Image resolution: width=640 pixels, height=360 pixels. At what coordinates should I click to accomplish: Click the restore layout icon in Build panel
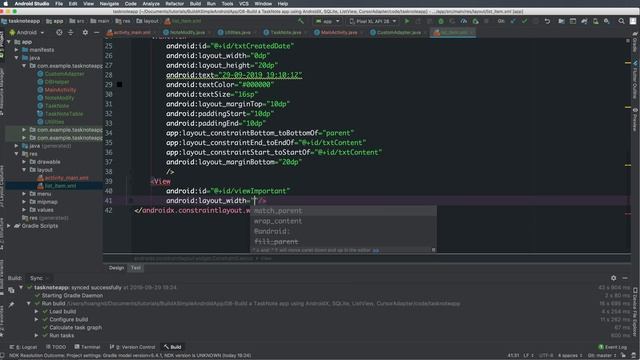pyautogui.click(x=11, y=290)
